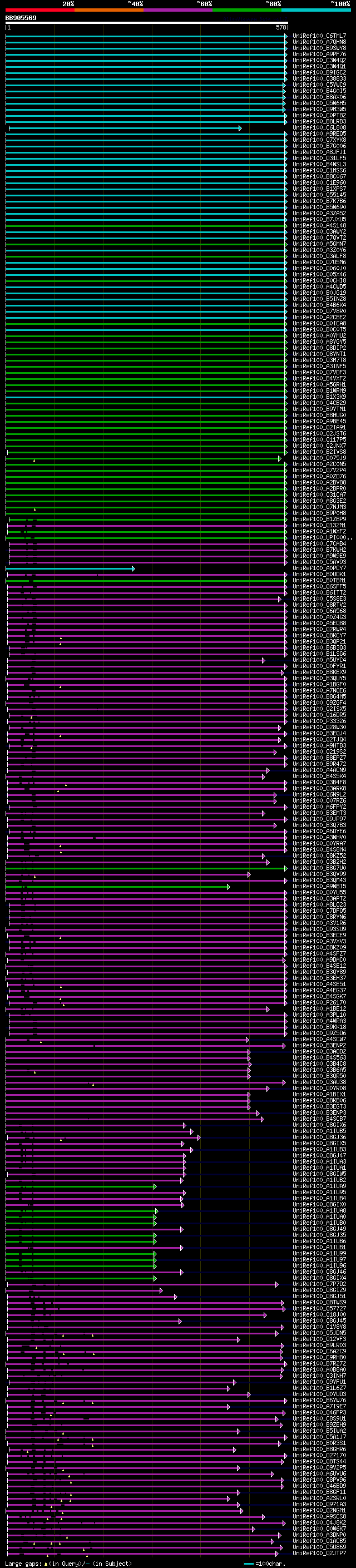Select the bottom label UniRef100_Q2JTP7

(x=319, y=1554)
